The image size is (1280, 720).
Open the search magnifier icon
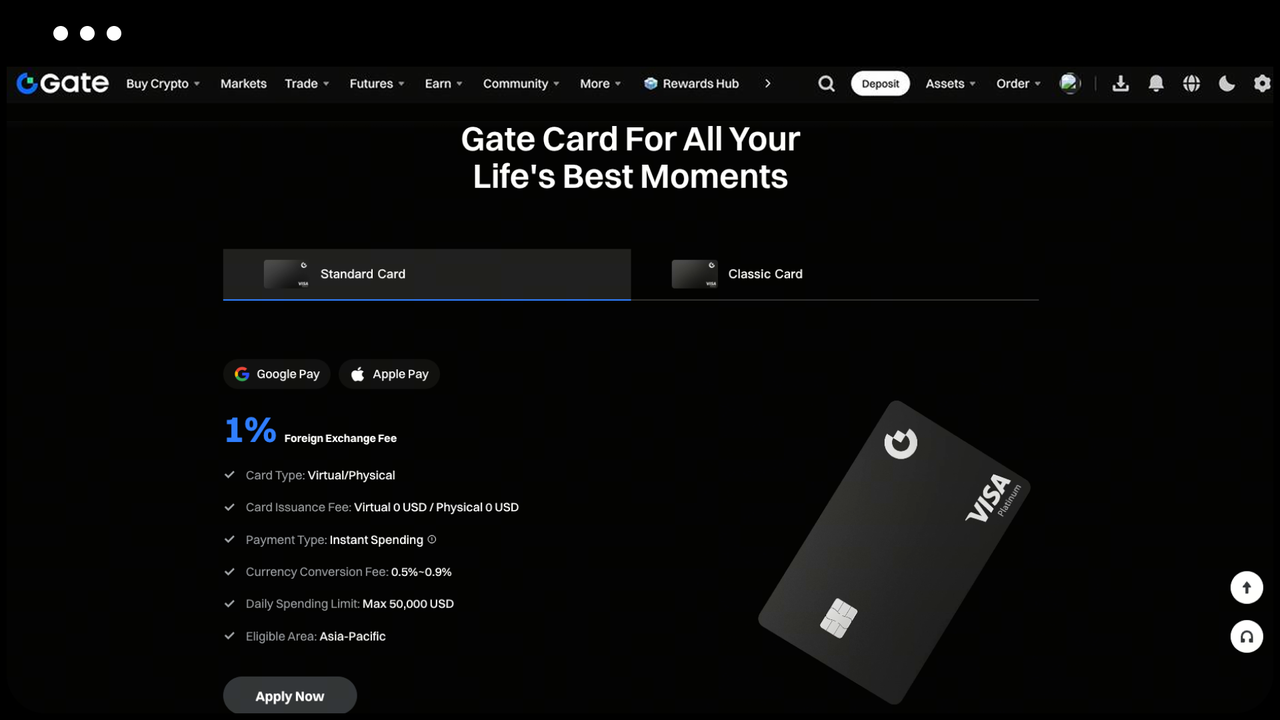click(x=826, y=84)
